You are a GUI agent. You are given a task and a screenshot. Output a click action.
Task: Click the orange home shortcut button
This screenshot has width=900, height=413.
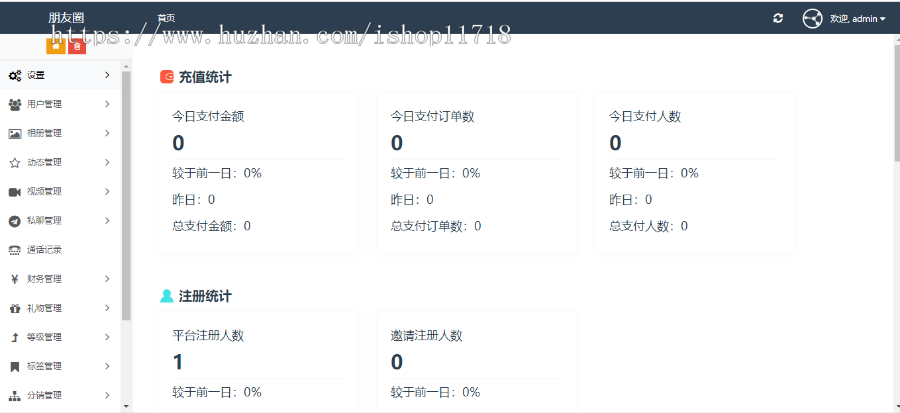click(56, 45)
